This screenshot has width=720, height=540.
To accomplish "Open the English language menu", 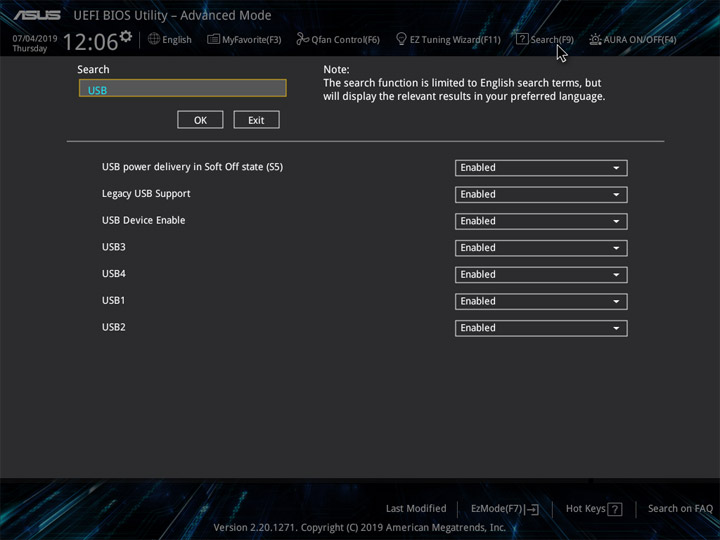I will click(169, 39).
